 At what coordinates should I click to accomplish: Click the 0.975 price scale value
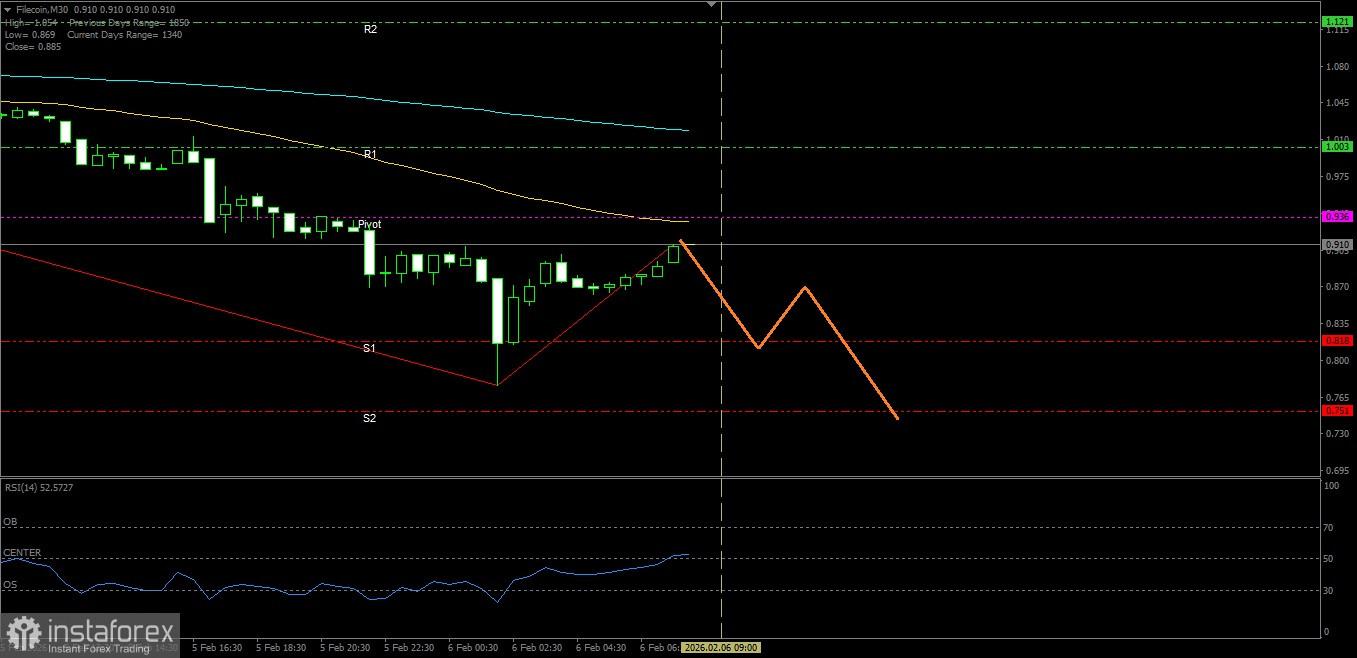click(x=1338, y=177)
